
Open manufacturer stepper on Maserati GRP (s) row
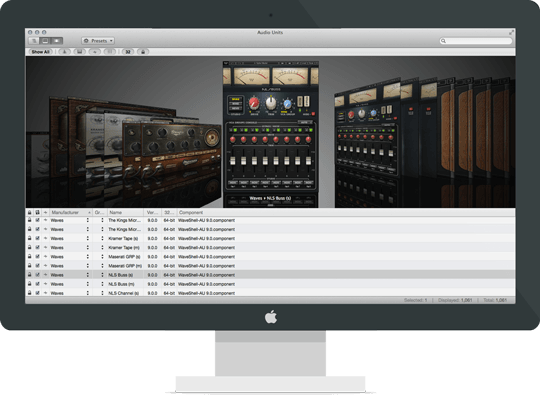(x=88, y=257)
